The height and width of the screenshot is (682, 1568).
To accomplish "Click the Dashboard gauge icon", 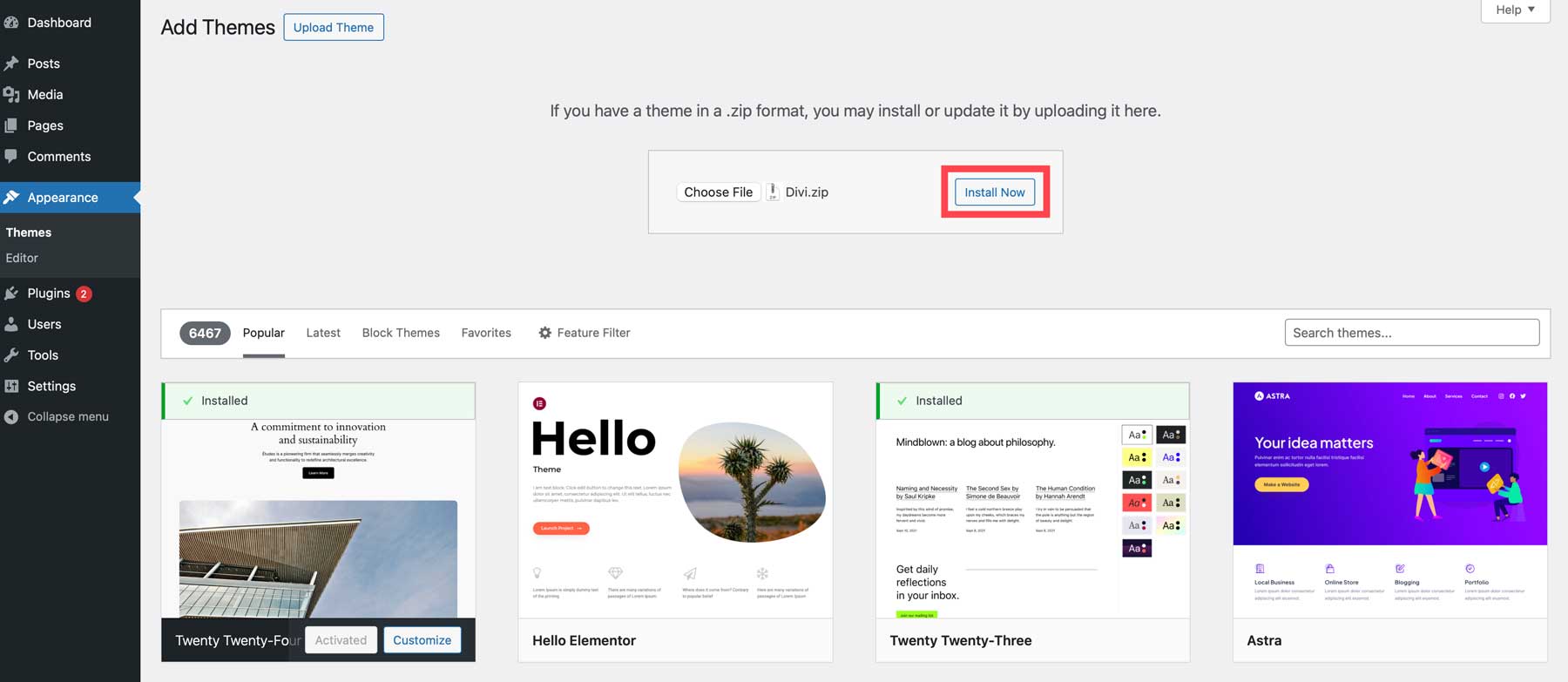I will tap(11, 23).
